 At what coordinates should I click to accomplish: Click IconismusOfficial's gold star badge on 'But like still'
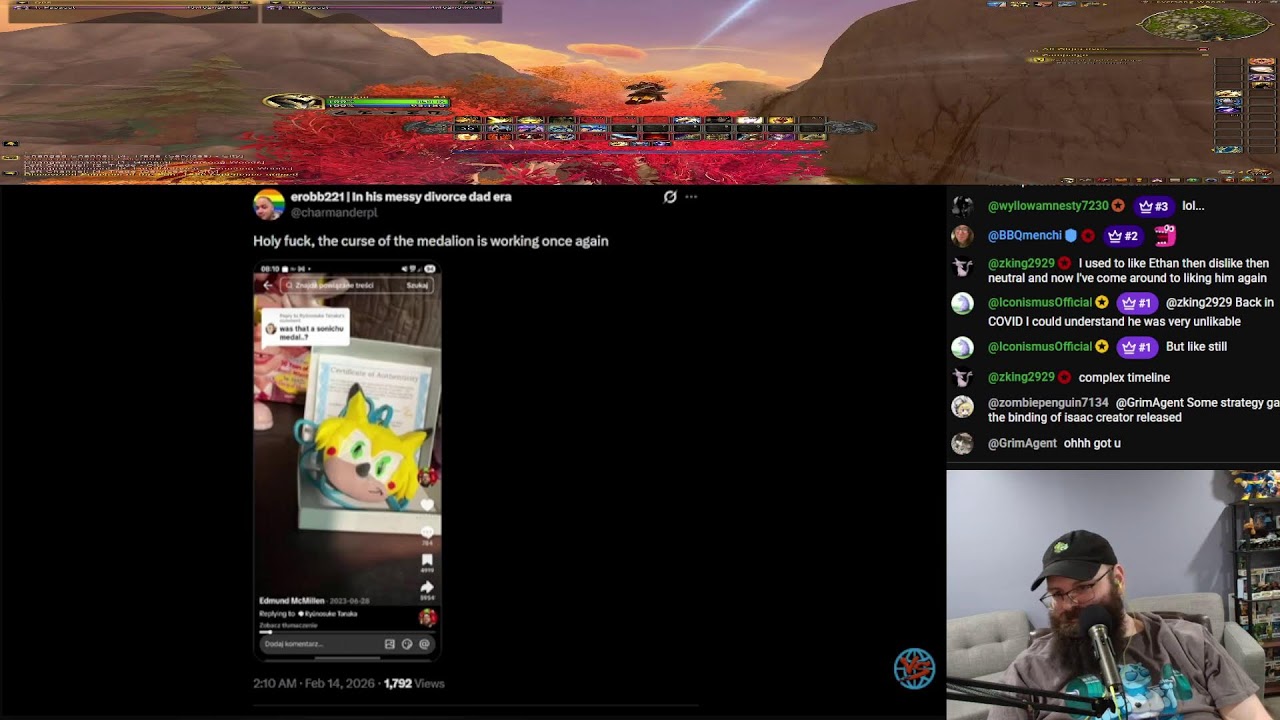click(x=1102, y=347)
